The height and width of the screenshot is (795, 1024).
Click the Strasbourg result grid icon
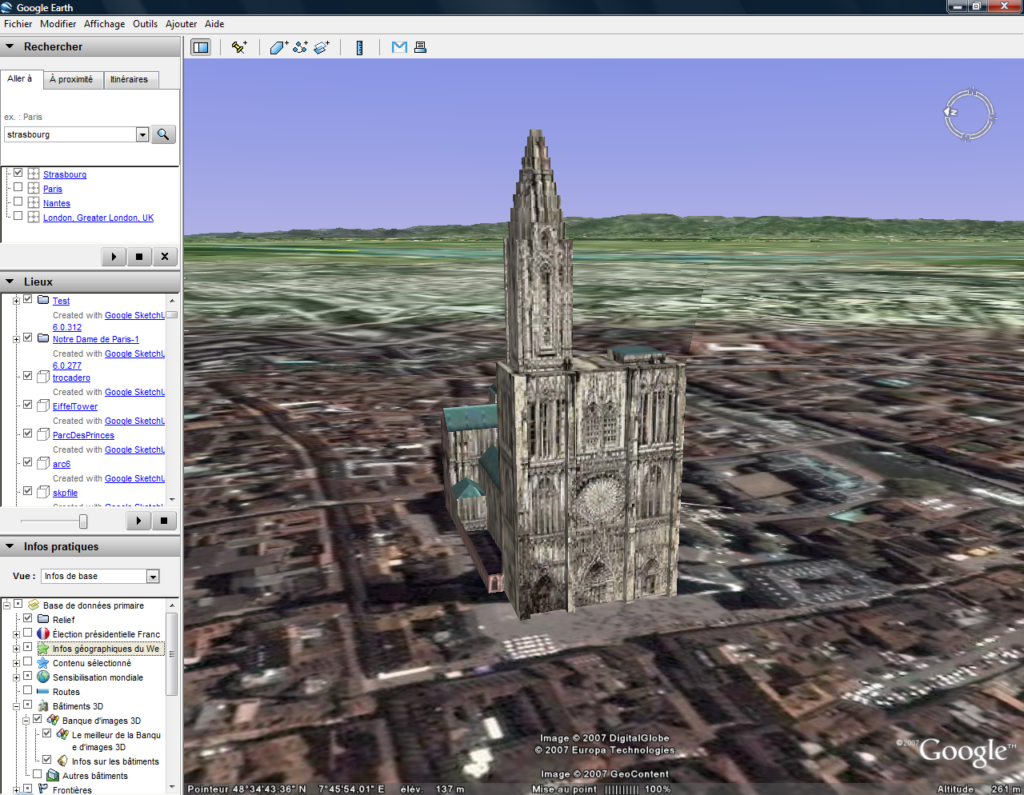point(33,174)
